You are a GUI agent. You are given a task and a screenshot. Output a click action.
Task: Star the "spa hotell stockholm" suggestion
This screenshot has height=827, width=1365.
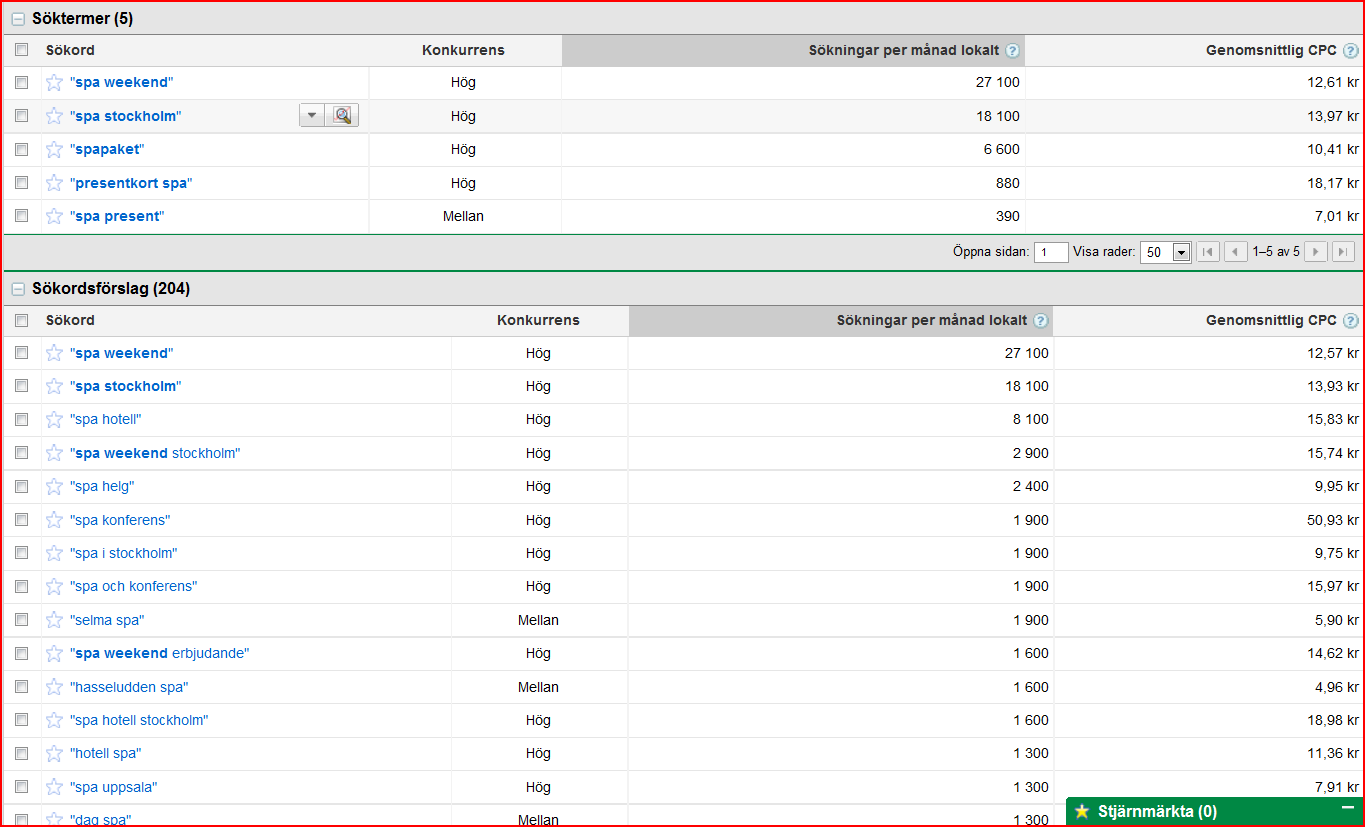pos(54,720)
